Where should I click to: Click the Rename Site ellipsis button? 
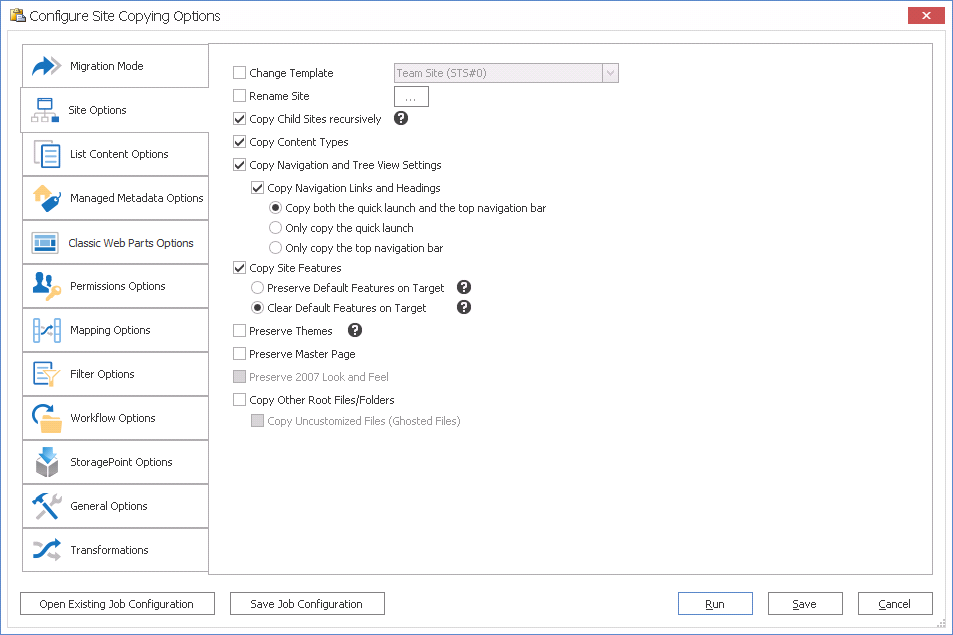[411, 97]
